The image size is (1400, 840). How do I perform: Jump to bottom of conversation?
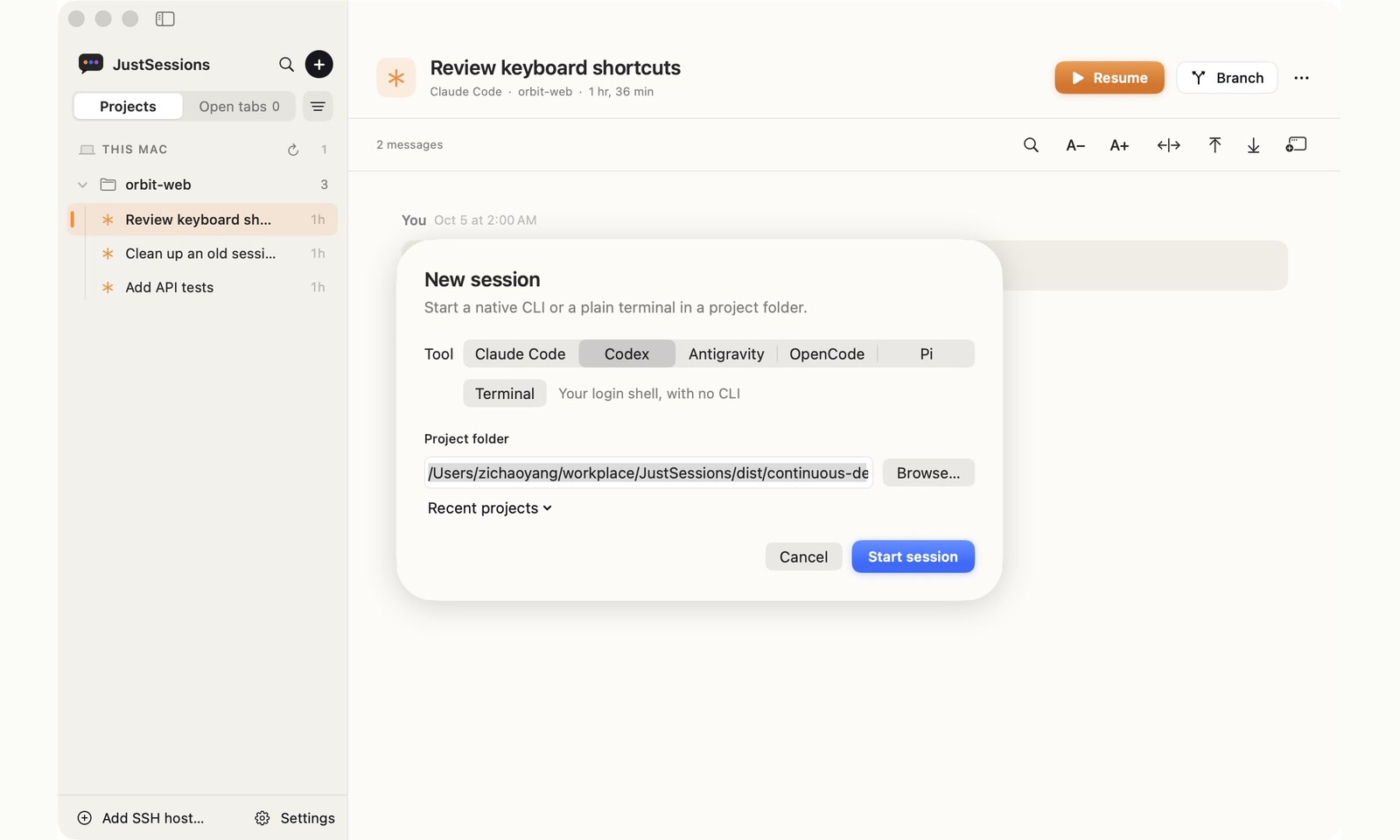coord(1253,145)
